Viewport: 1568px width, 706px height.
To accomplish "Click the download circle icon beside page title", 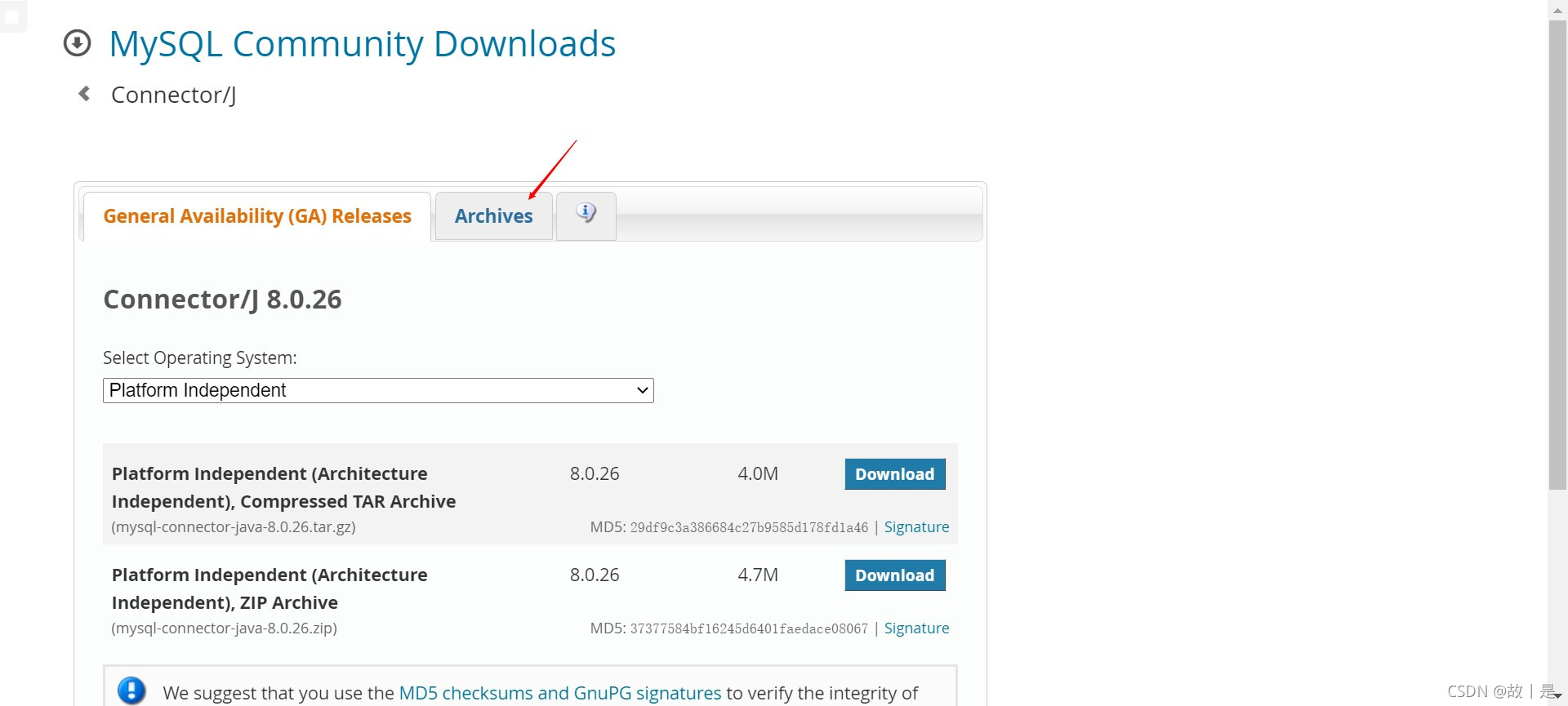I will 78,43.
